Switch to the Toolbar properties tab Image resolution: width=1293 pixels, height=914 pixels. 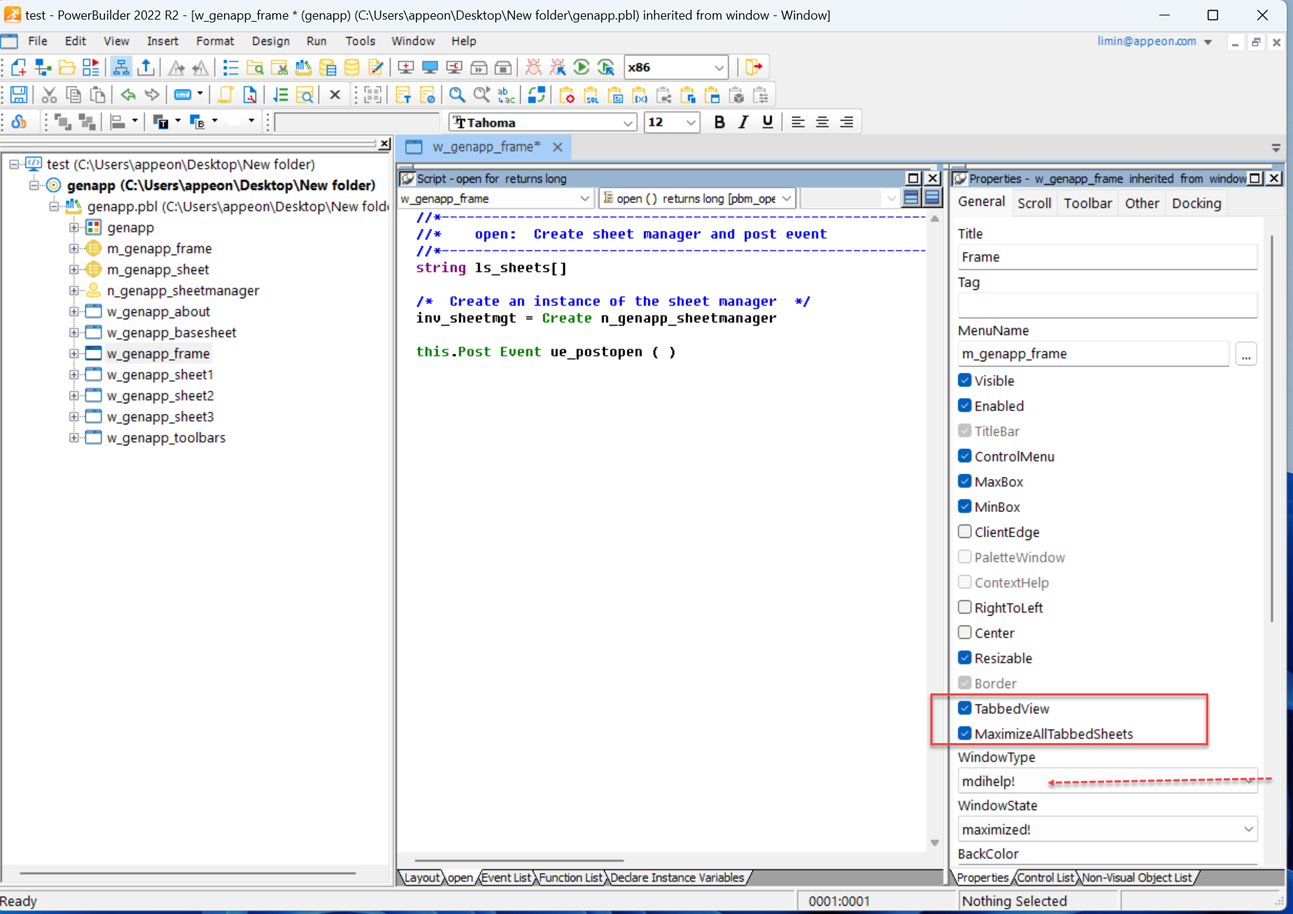(x=1087, y=203)
